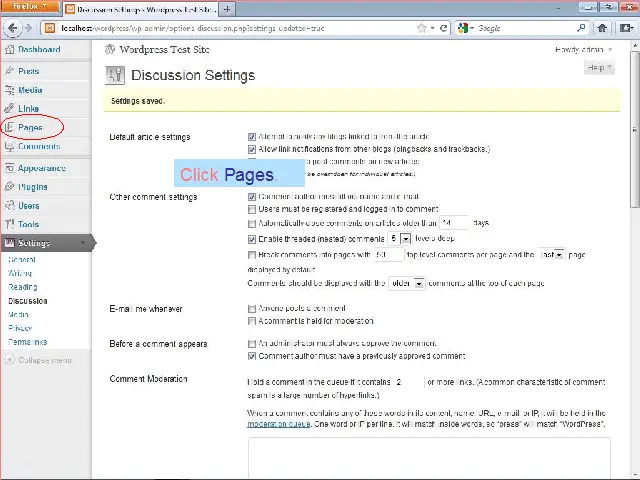Enable users must be registered checkbox
Viewport: 640px width, 480px height.
tap(252, 209)
